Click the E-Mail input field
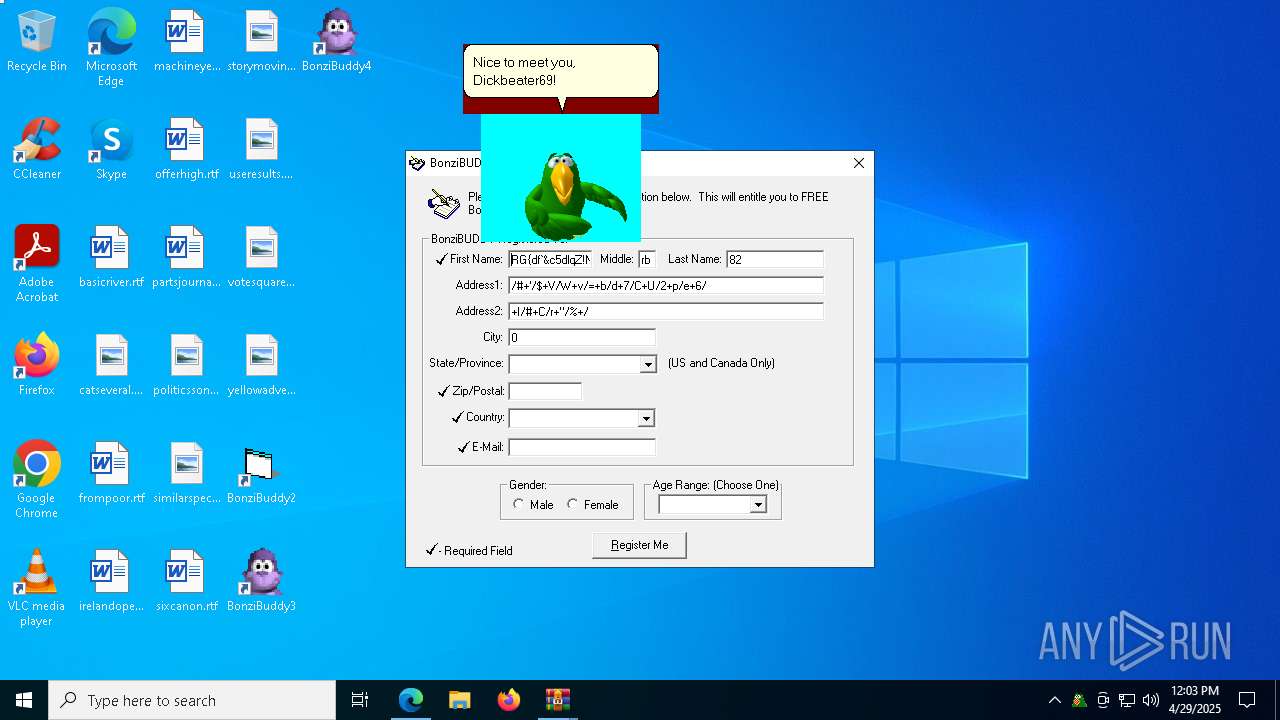Viewport: 1280px width, 720px height. pos(582,447)
